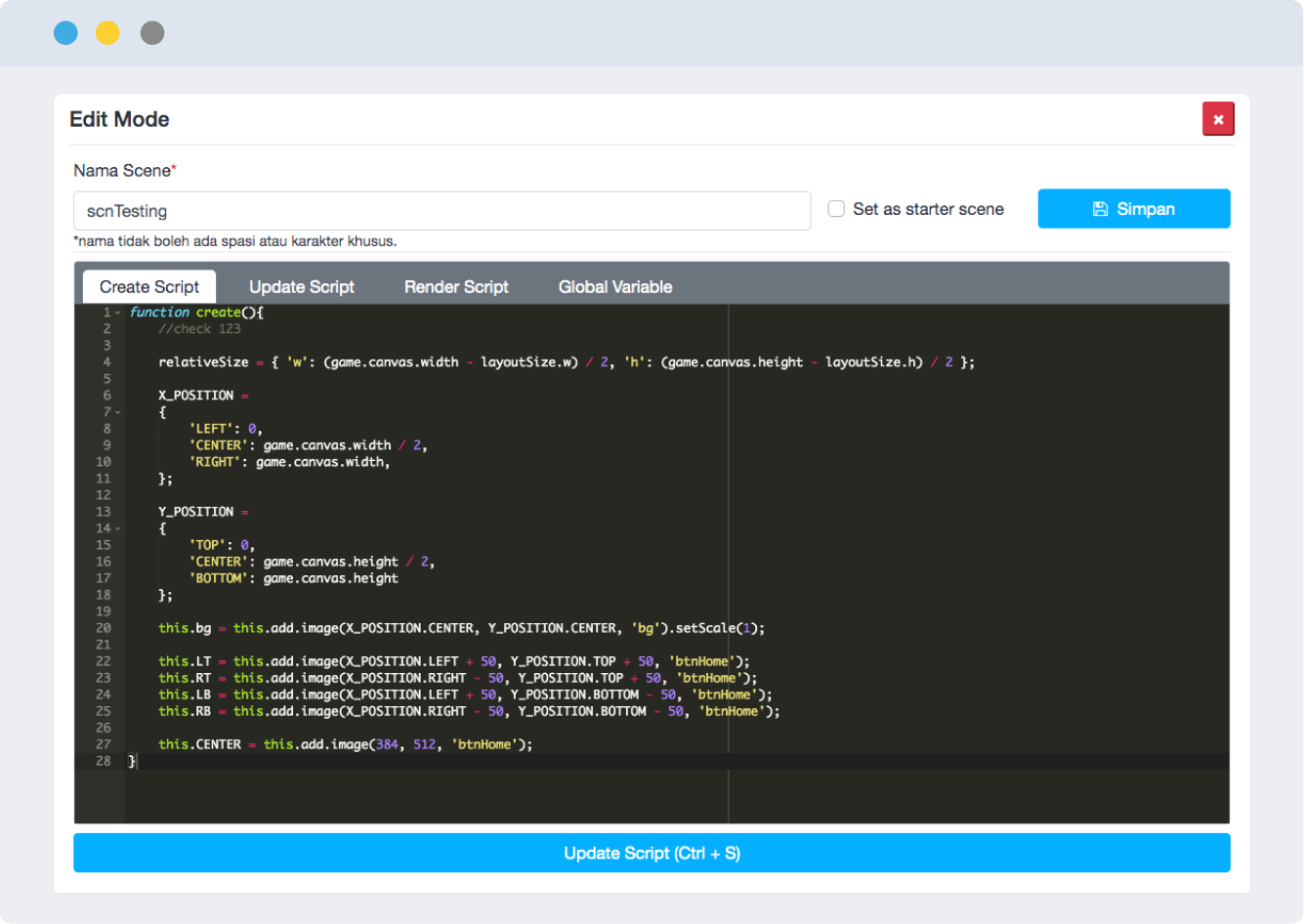The height and width of the screenshot is (924, 1304).
Task: Click the yellow window control dot
Action: [x=107, y=33]
